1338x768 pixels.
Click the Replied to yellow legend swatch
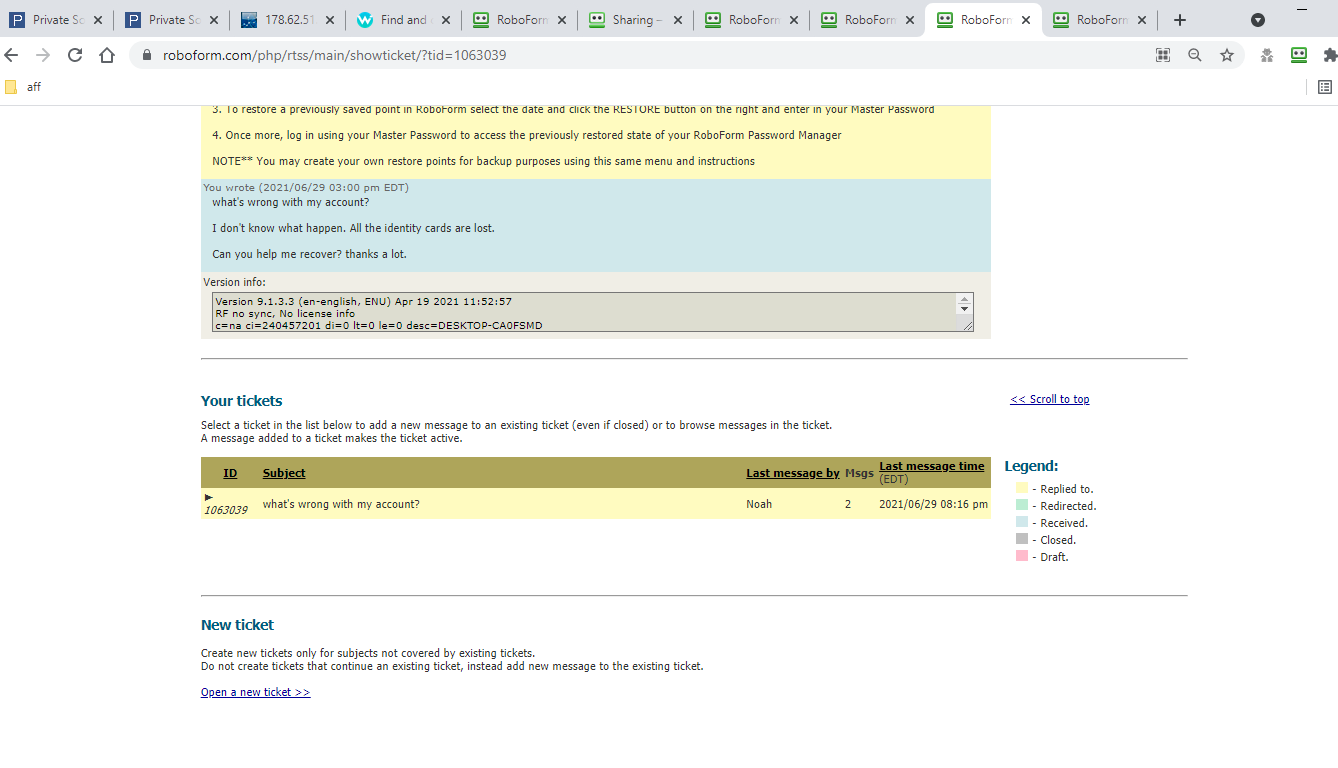pos(1021,489)
